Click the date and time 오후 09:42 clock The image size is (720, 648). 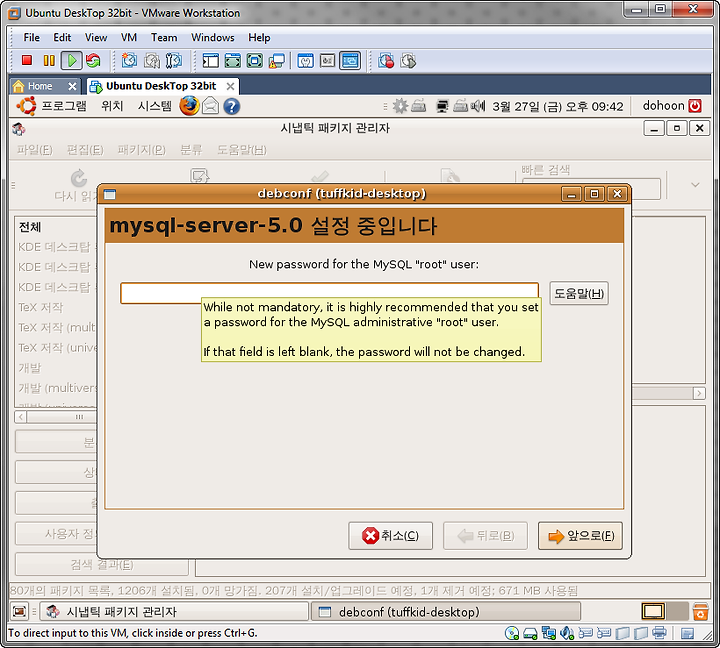pyautogui.click(x=558, y=107)
